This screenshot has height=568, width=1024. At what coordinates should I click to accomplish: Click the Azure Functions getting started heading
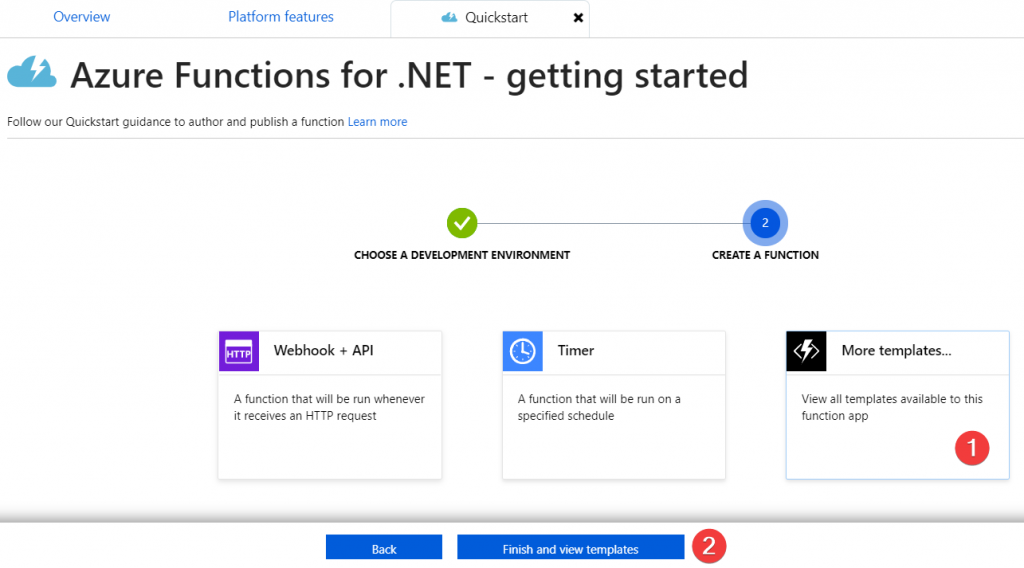pyautogui.click(x=409, y=76)
